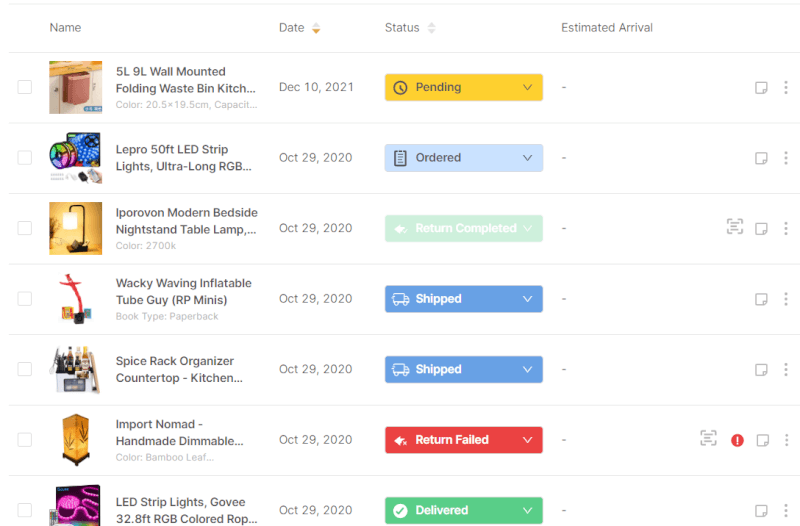Open Return Completed status dropdown
Screen dimensions: 800x526
point(464,228)
